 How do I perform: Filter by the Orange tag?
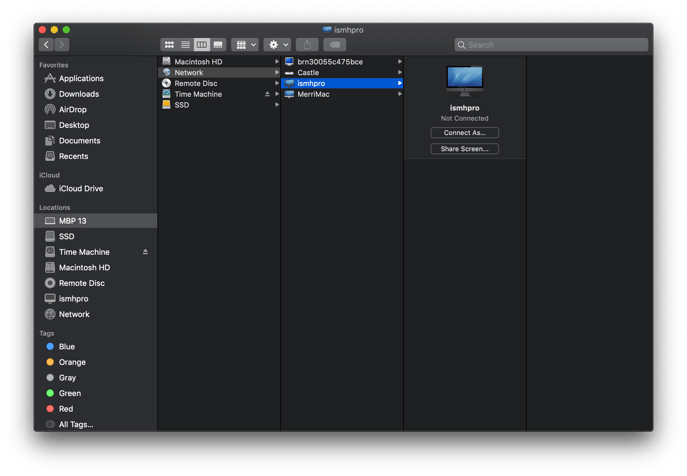click(95, 362)
